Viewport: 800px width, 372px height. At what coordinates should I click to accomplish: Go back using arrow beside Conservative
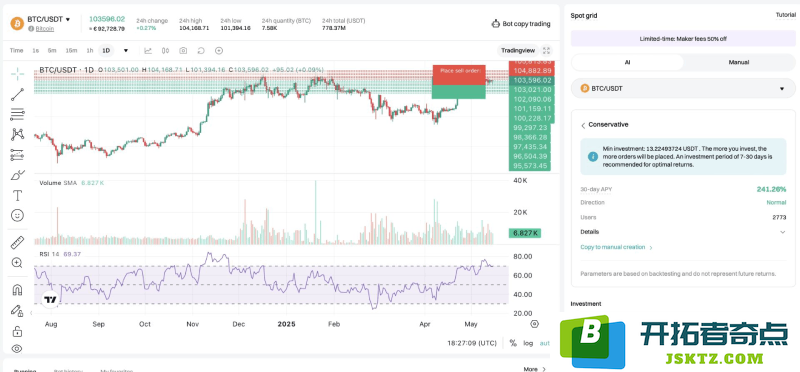[x=583, y=126]
